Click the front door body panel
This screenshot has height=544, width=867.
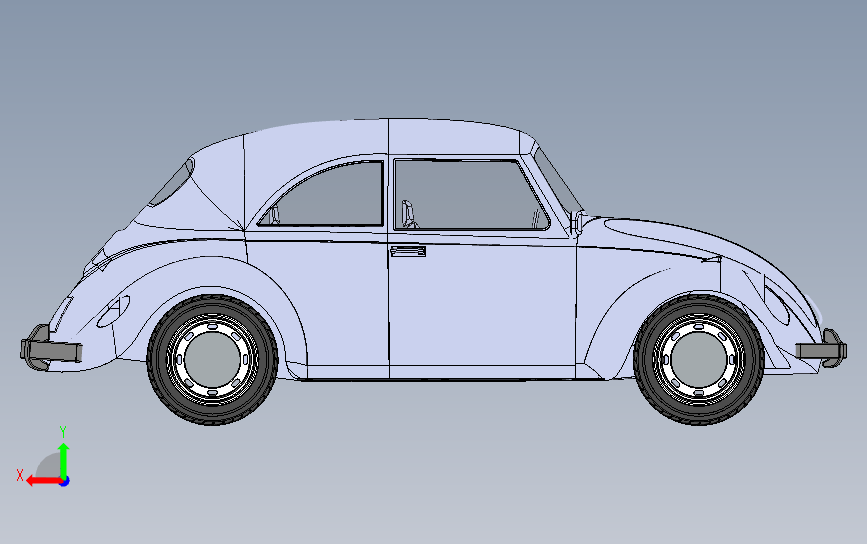(481, 310)
